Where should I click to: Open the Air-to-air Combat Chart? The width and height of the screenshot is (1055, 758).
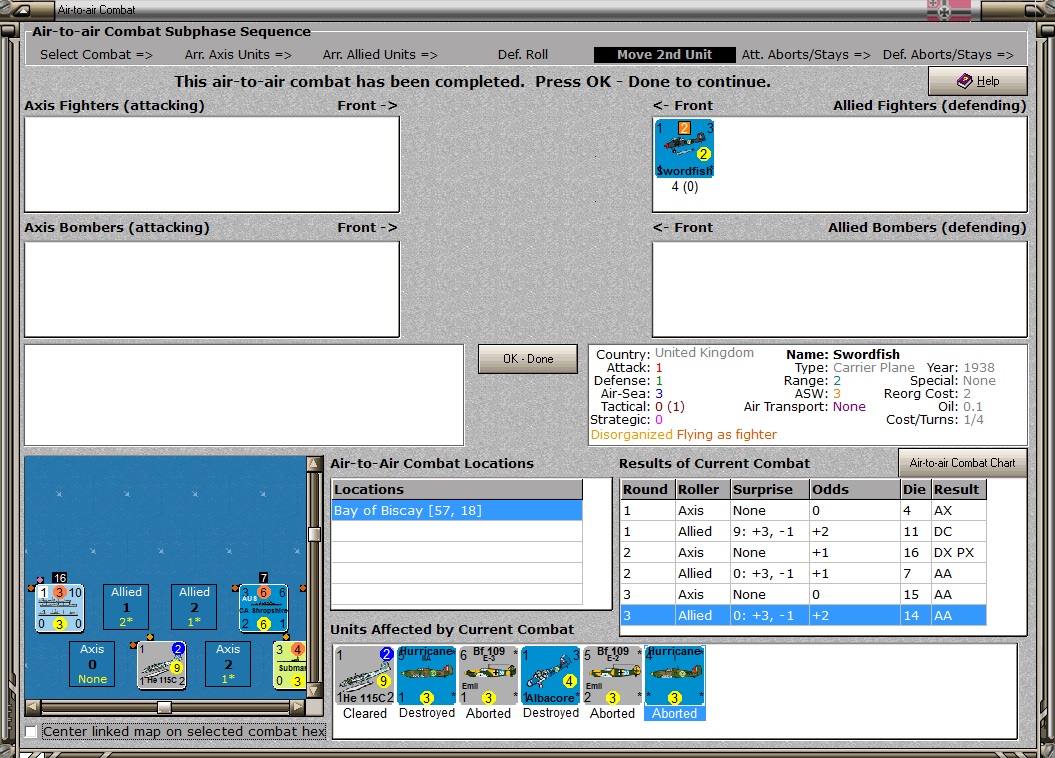(962, 463)
